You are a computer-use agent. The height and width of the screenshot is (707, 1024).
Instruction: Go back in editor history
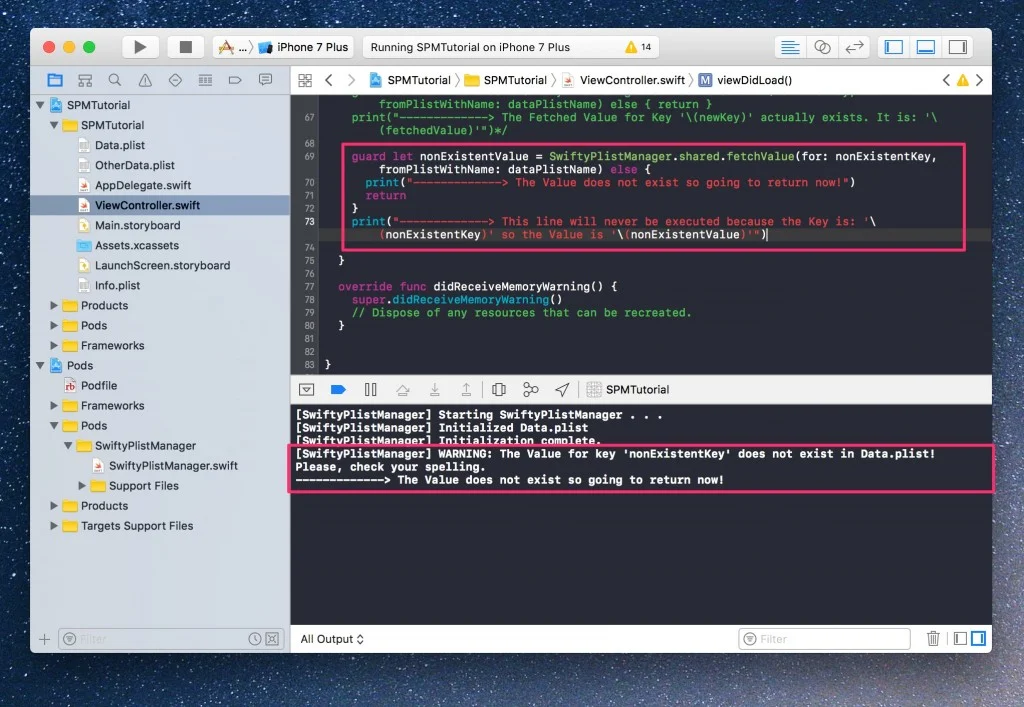click(x=328, y=80)
